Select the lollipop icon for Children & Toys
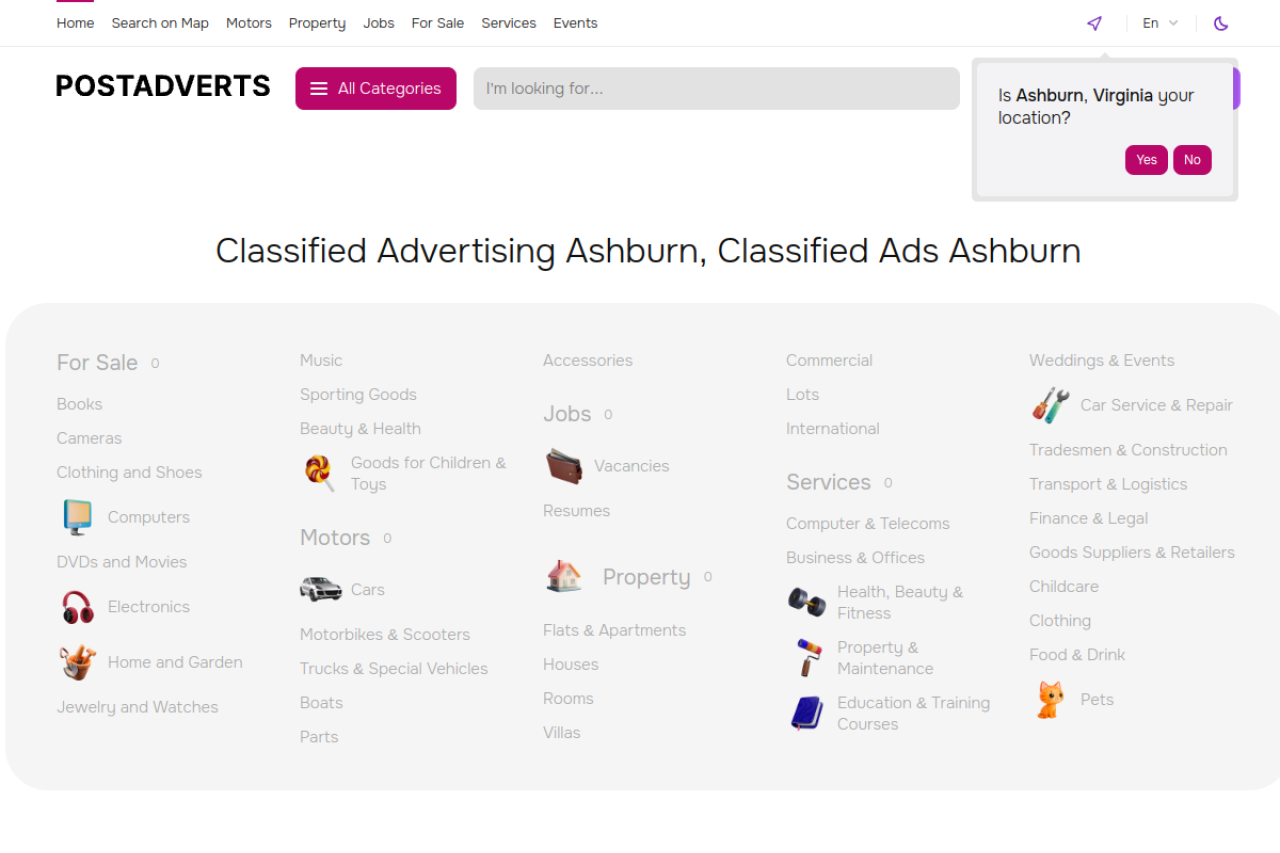Image resolution: width=1280 pixels, height=853 pixels. [319, 472]
